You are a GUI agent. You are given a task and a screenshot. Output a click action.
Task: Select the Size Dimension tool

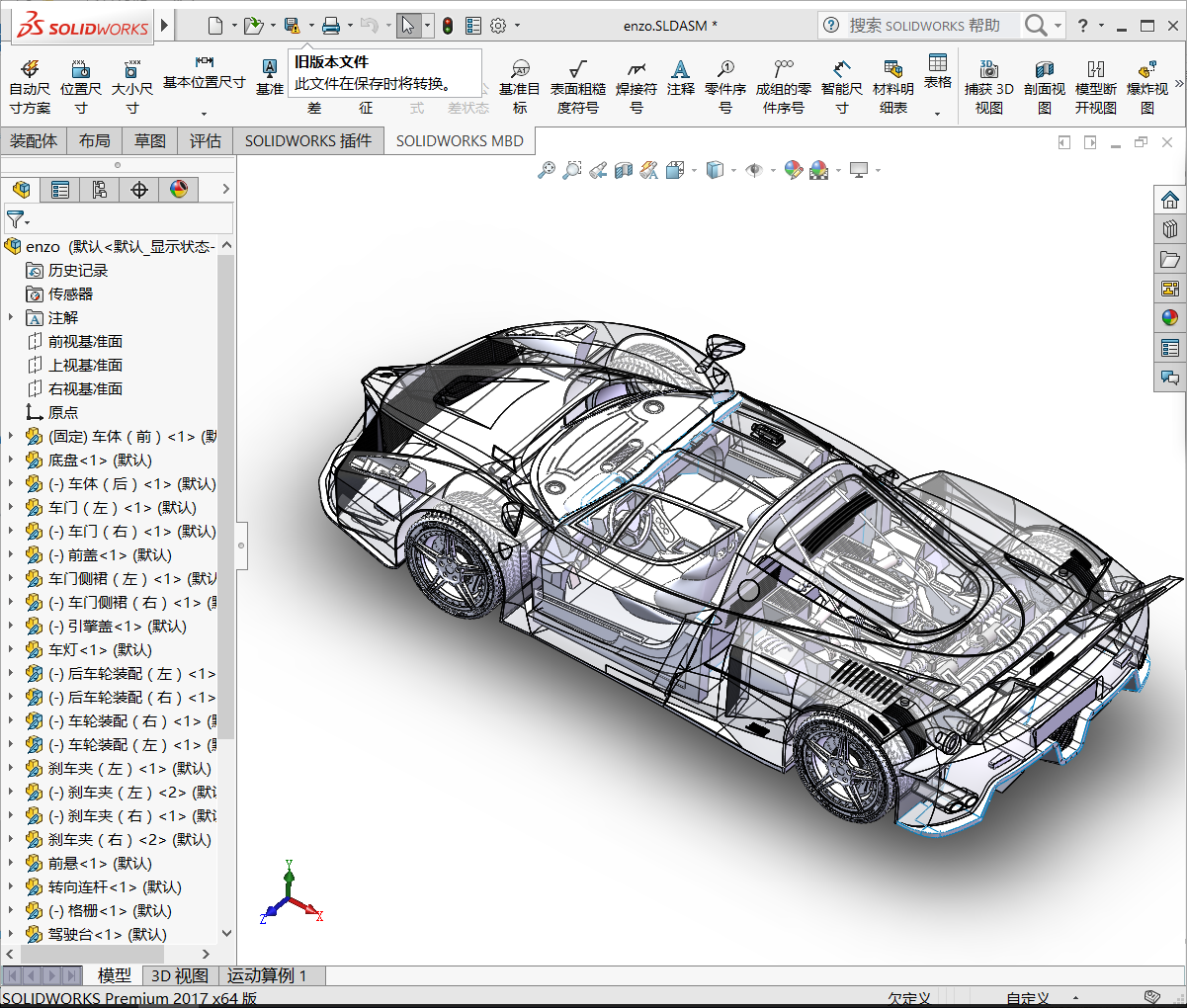tap(132, 86)
